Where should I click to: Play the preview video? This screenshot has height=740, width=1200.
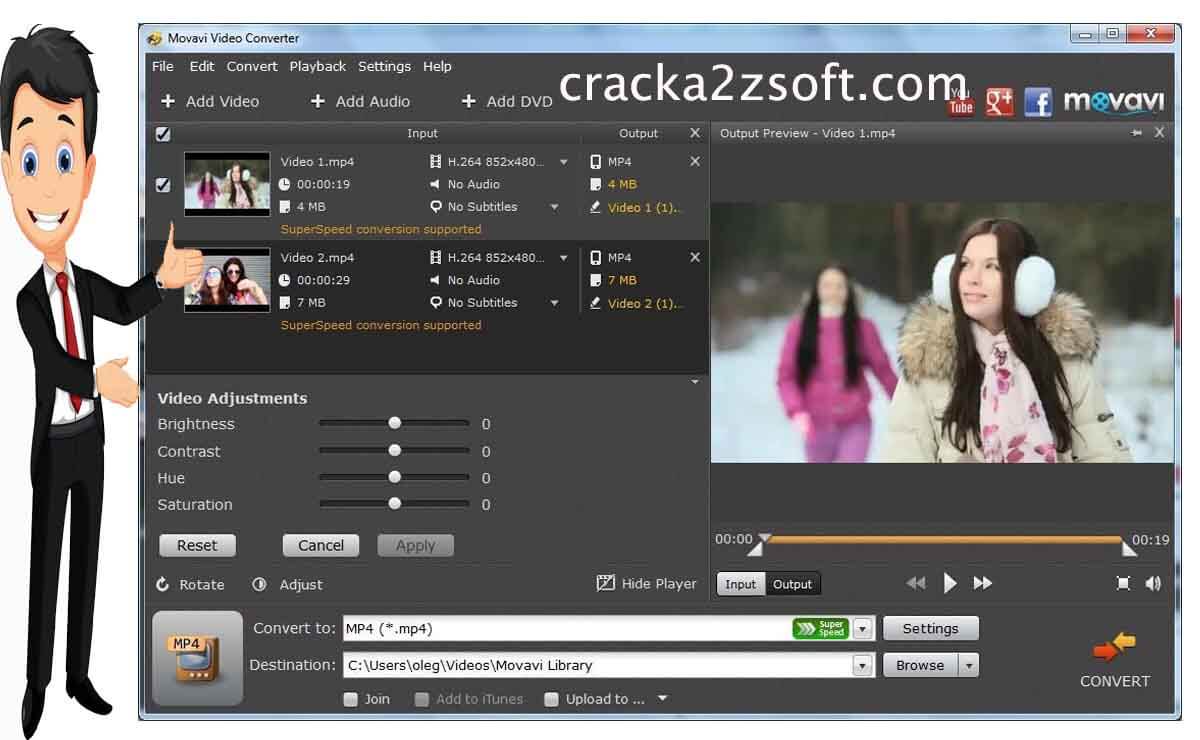click(x=950, y=583)
